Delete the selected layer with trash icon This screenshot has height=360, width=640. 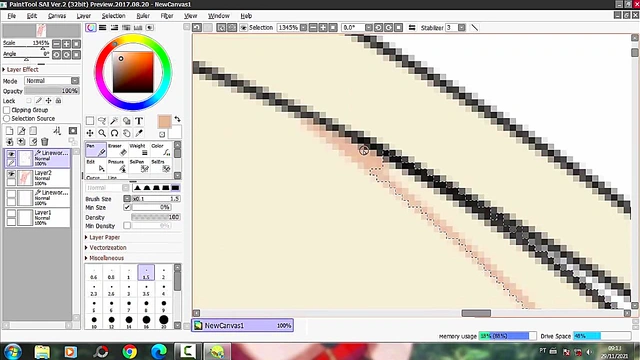click(44, 142)
